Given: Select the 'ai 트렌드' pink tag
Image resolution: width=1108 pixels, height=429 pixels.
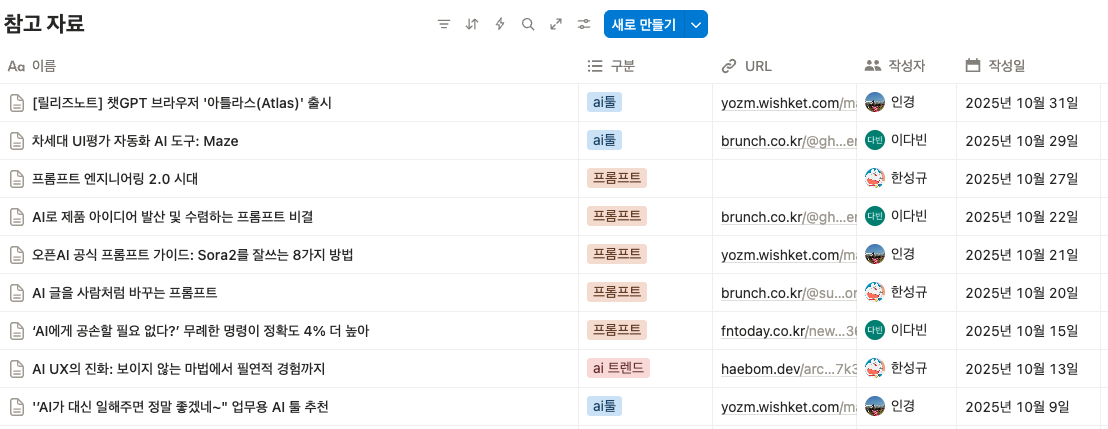Looking at the screenshot, I should 618,368.
